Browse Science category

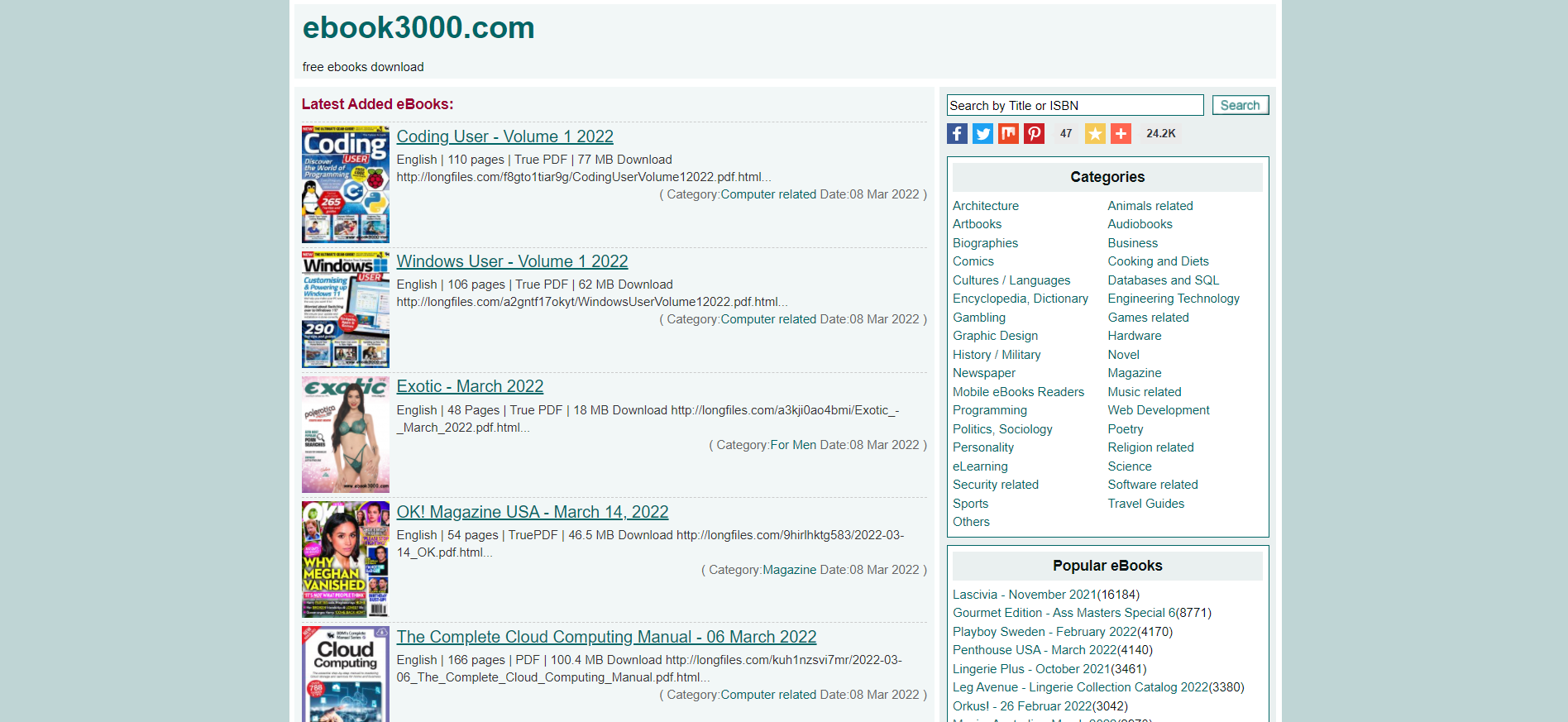tap(1130, 466)
